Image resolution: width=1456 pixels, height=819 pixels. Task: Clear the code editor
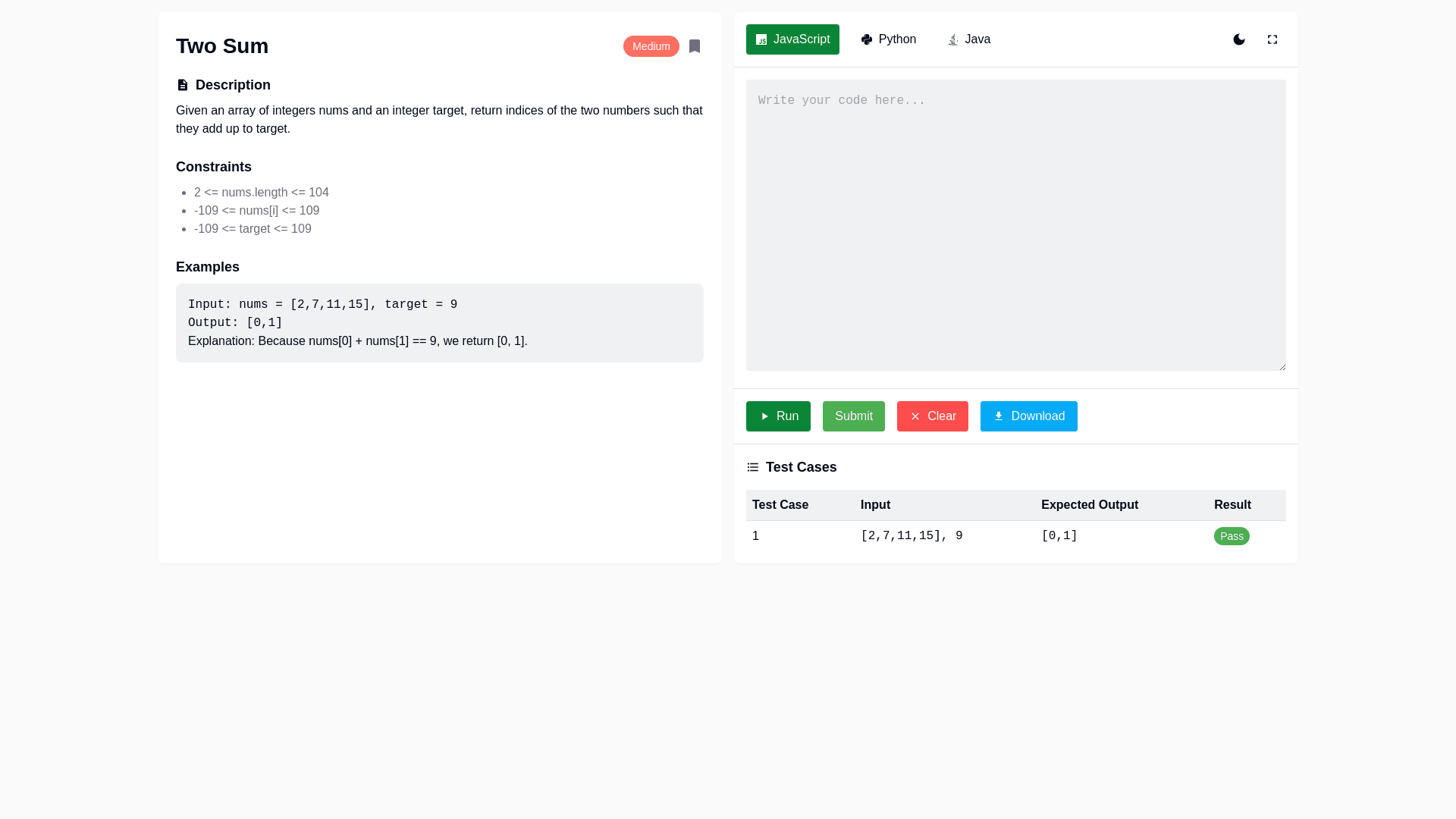coord(932,416)
